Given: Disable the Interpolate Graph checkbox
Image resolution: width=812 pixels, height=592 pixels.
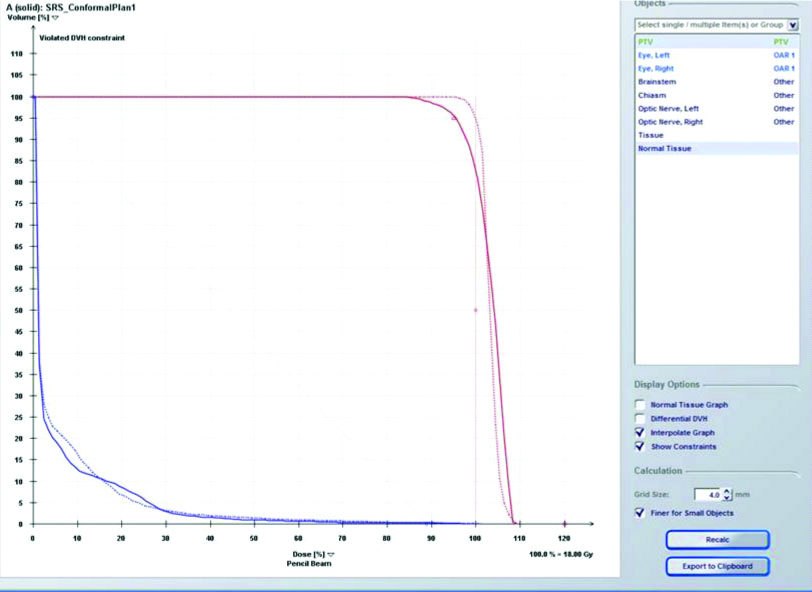Looking at the screenshot, I should [x=640, y=432].
